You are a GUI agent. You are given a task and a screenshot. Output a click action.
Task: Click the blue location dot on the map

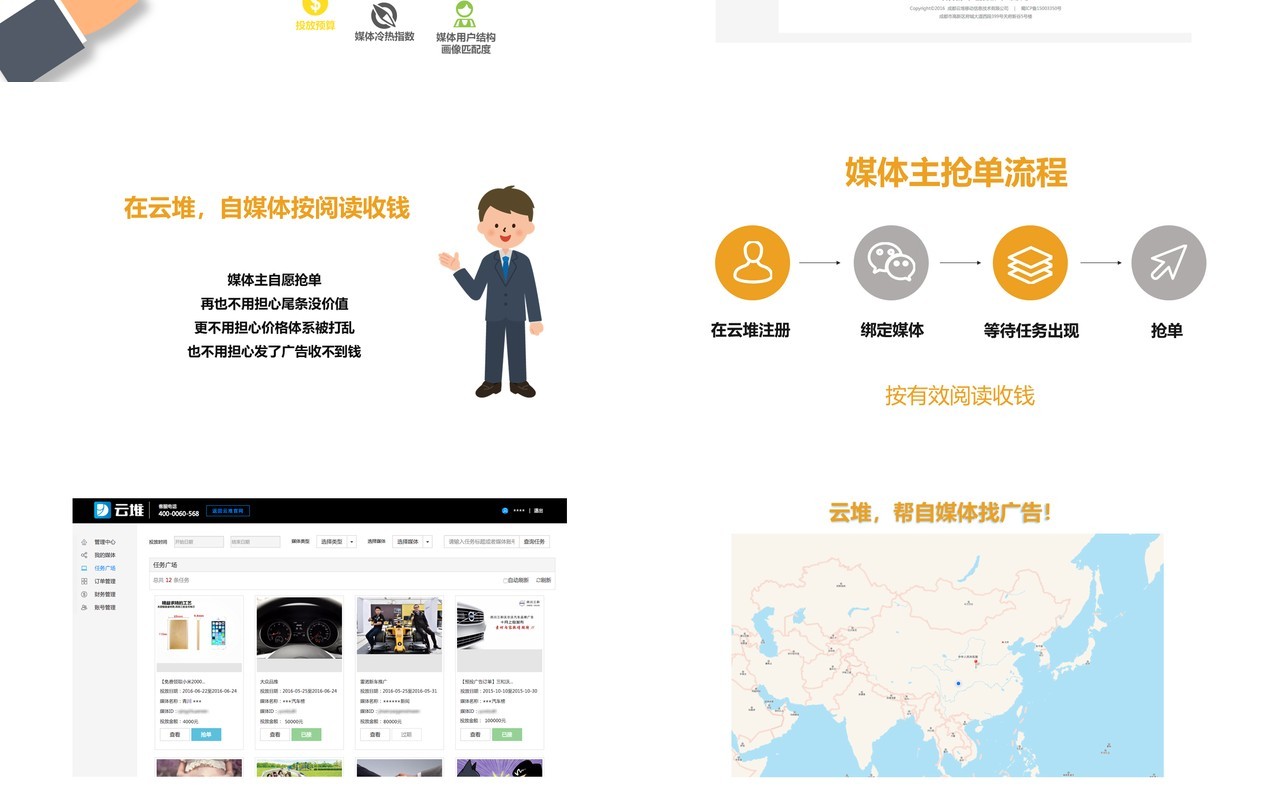tap(958, 684)
